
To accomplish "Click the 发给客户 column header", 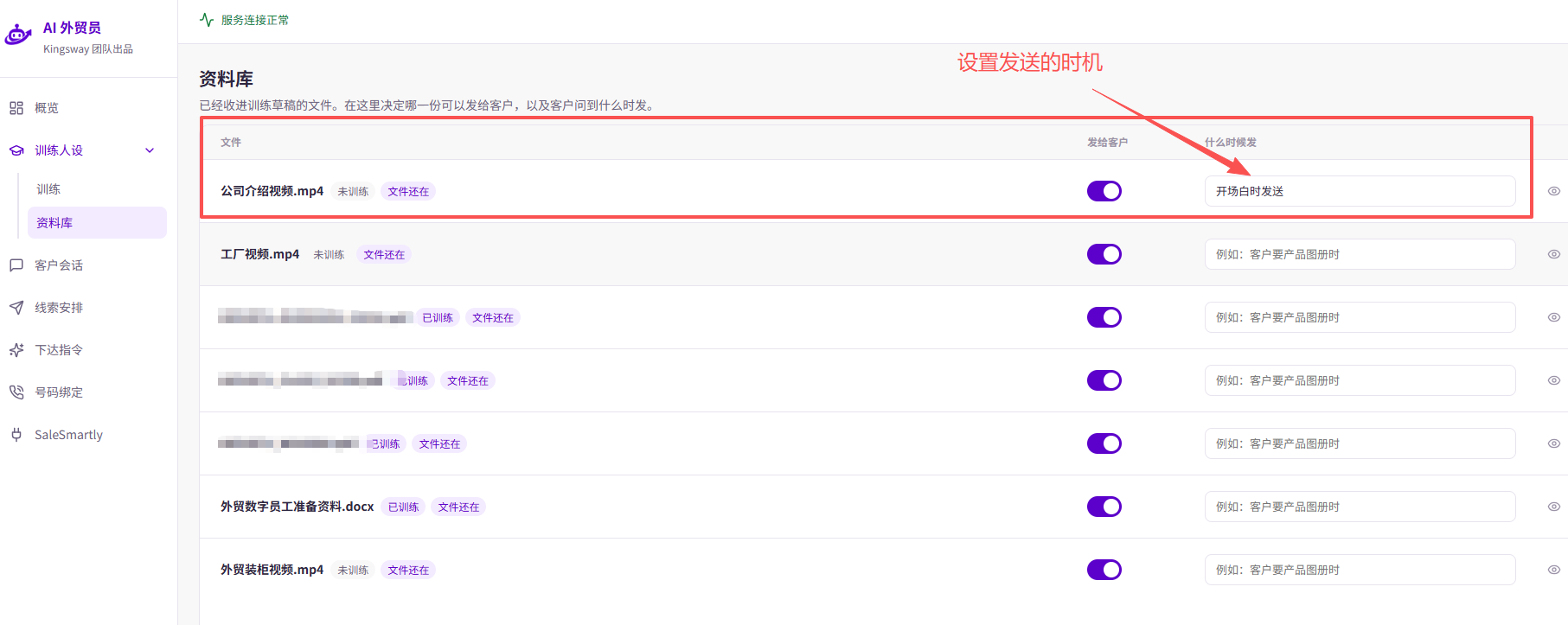I will coord(1107,142).
